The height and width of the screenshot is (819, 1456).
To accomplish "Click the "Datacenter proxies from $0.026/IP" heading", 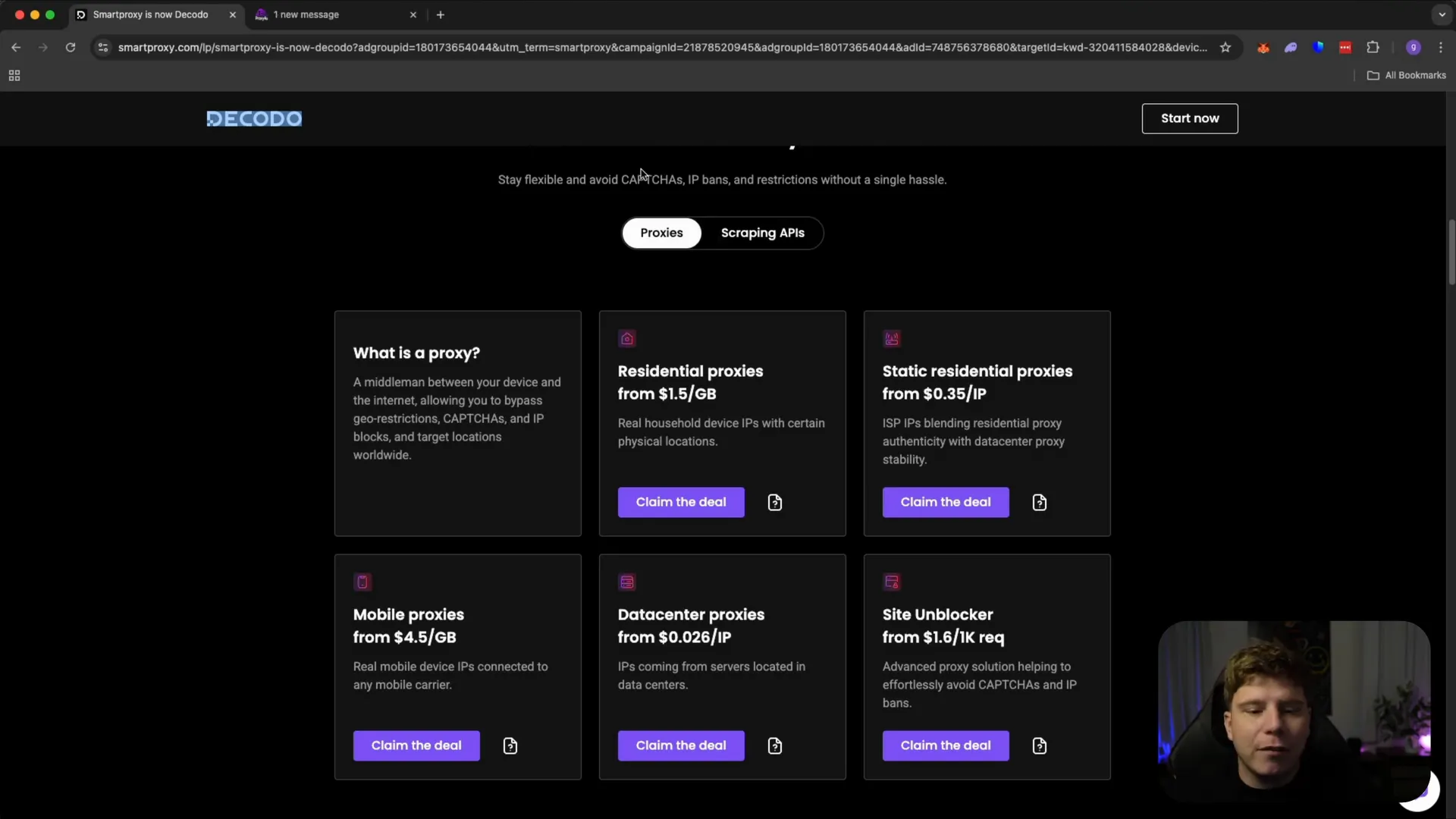I will tap(691, 626).
